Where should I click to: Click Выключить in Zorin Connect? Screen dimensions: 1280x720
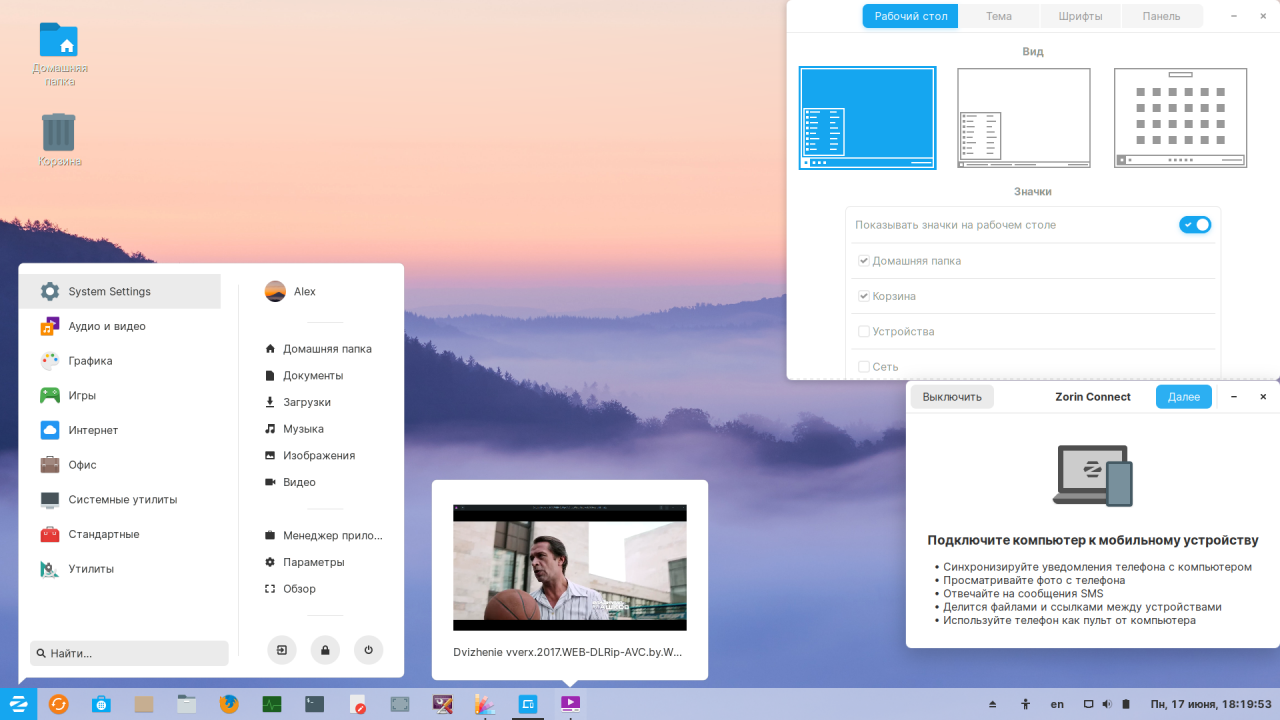point(952,397)
